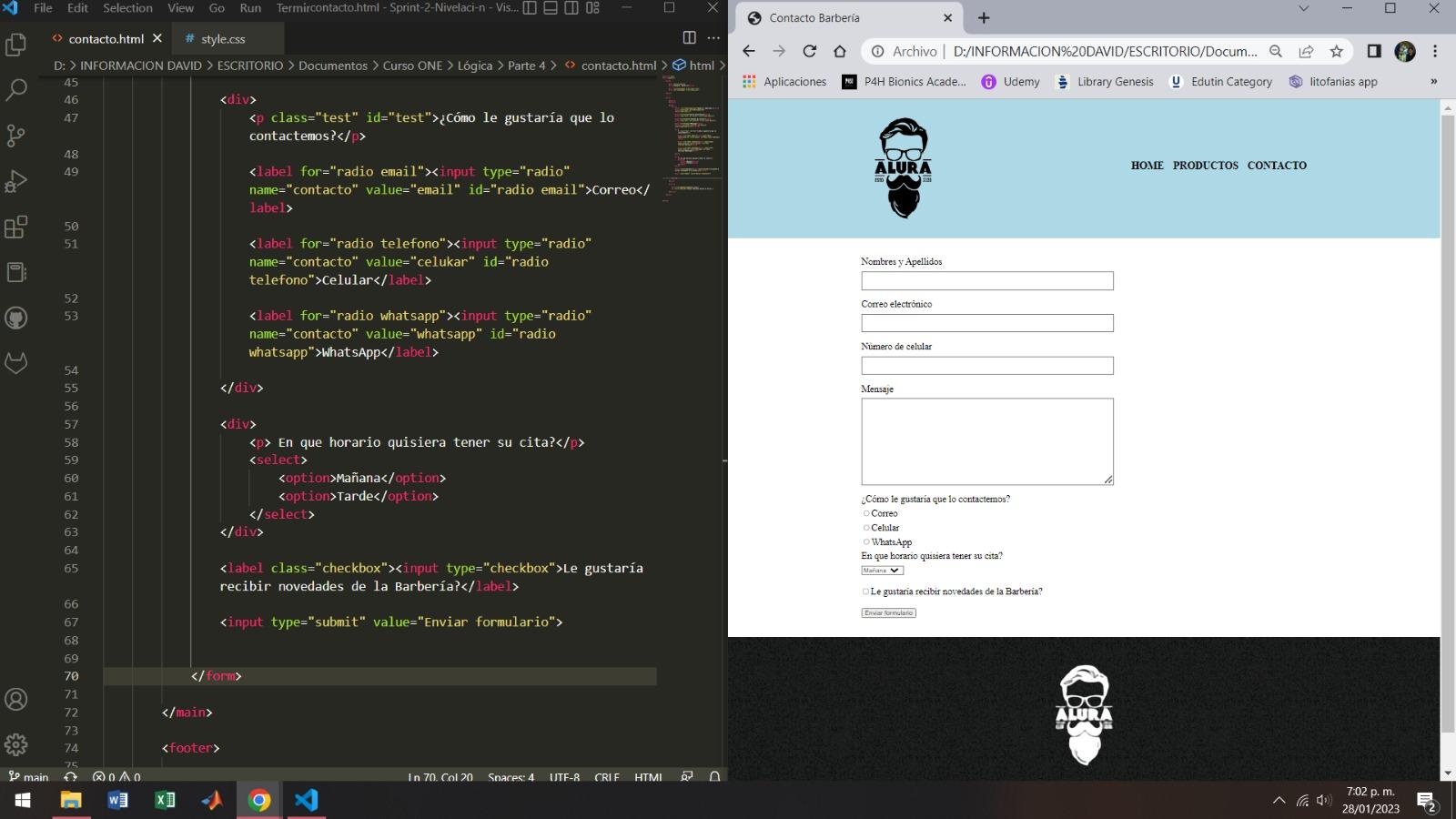Image resolution: width=1456 pixels, height=819 pixels.
Task: Go to the Chrome home page
Action: click(x=839, y=51)
